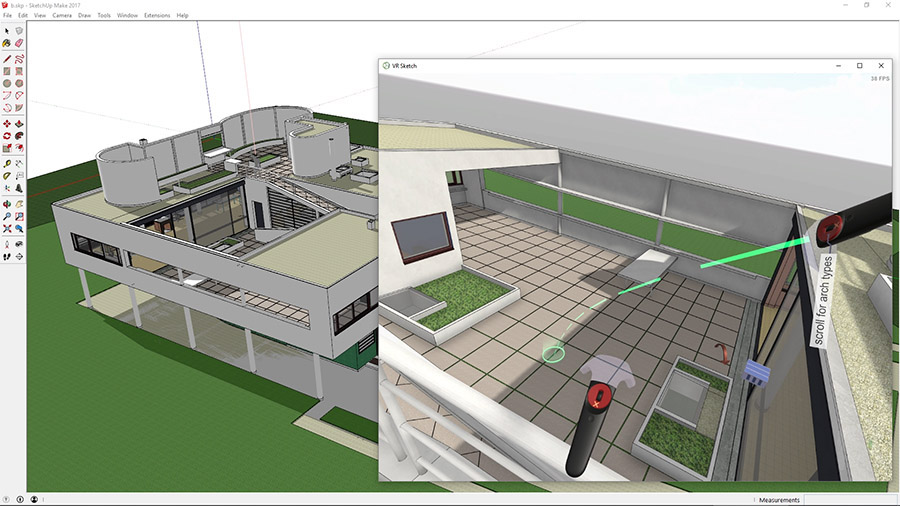
Task: Choose the 2 Point Arc tool
Action: (x=19, y=95)
